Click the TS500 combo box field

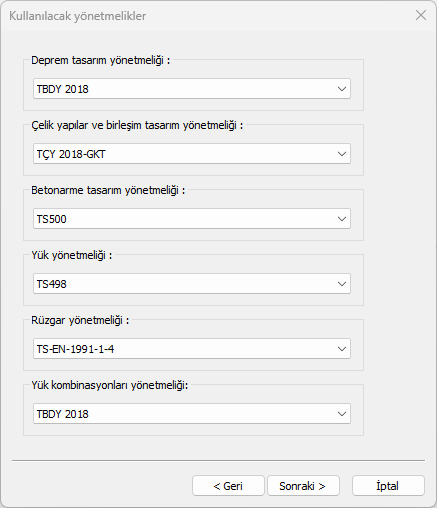(192, 219)
